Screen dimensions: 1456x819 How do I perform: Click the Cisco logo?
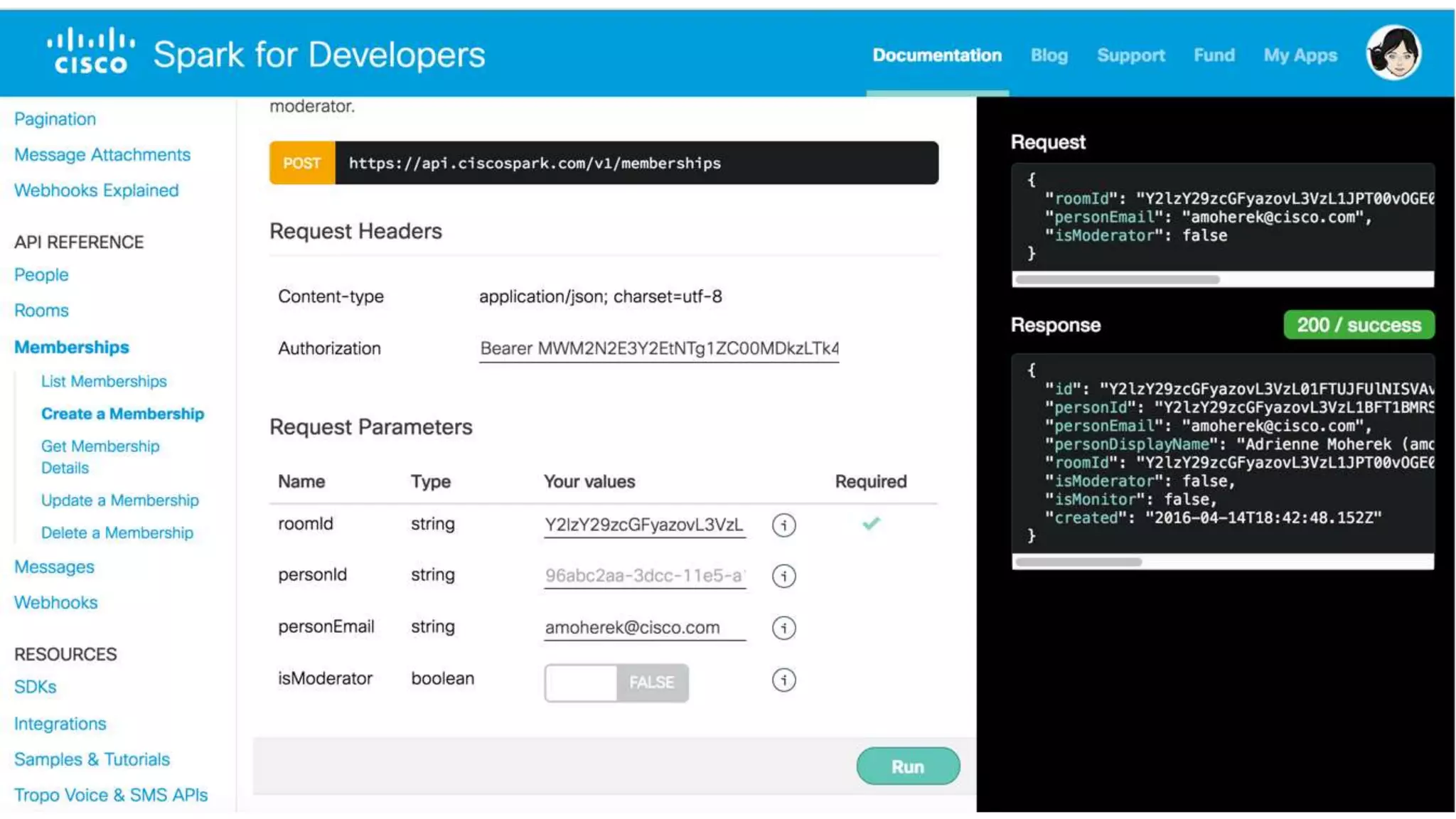click(x=90, y=51)
